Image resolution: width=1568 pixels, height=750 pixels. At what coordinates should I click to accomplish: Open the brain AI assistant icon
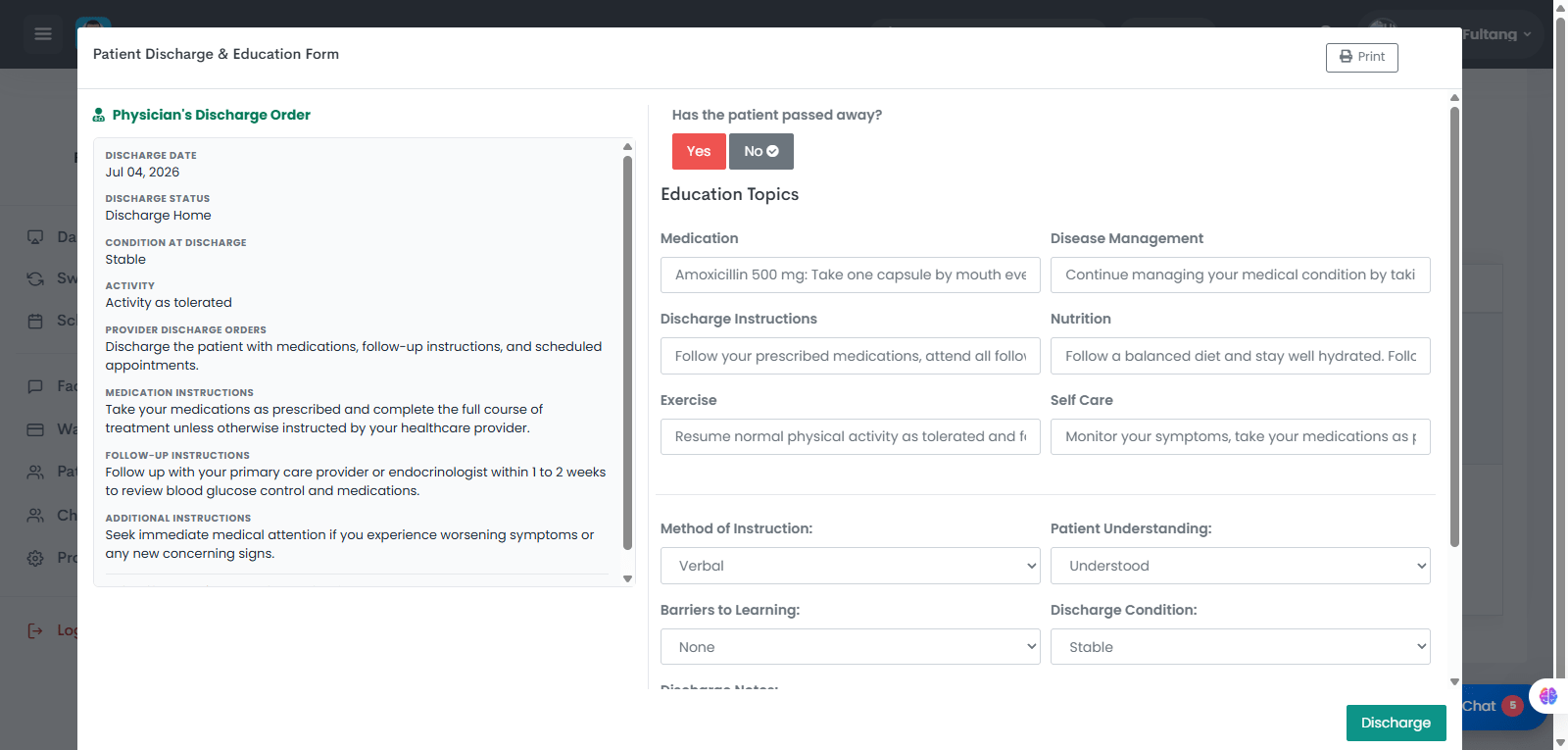pos(1548,696)
